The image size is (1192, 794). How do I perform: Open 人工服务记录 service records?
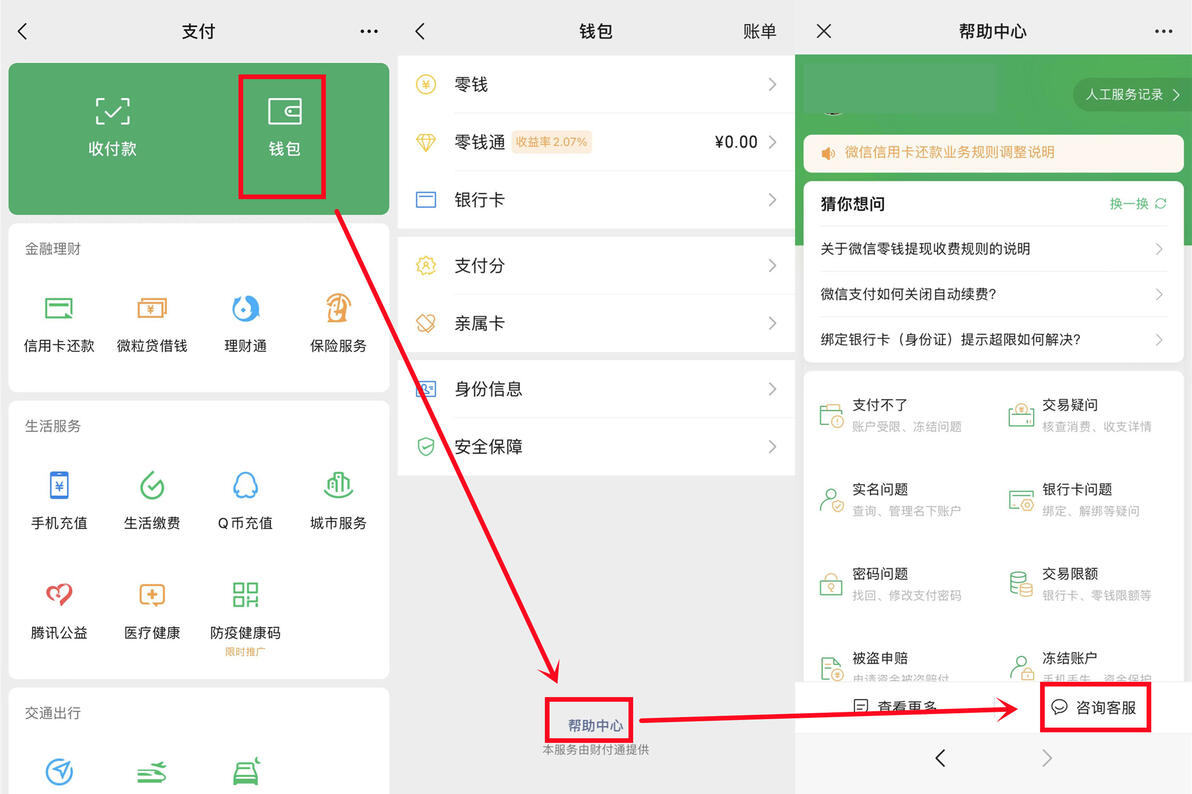[x=1132, y=94]
